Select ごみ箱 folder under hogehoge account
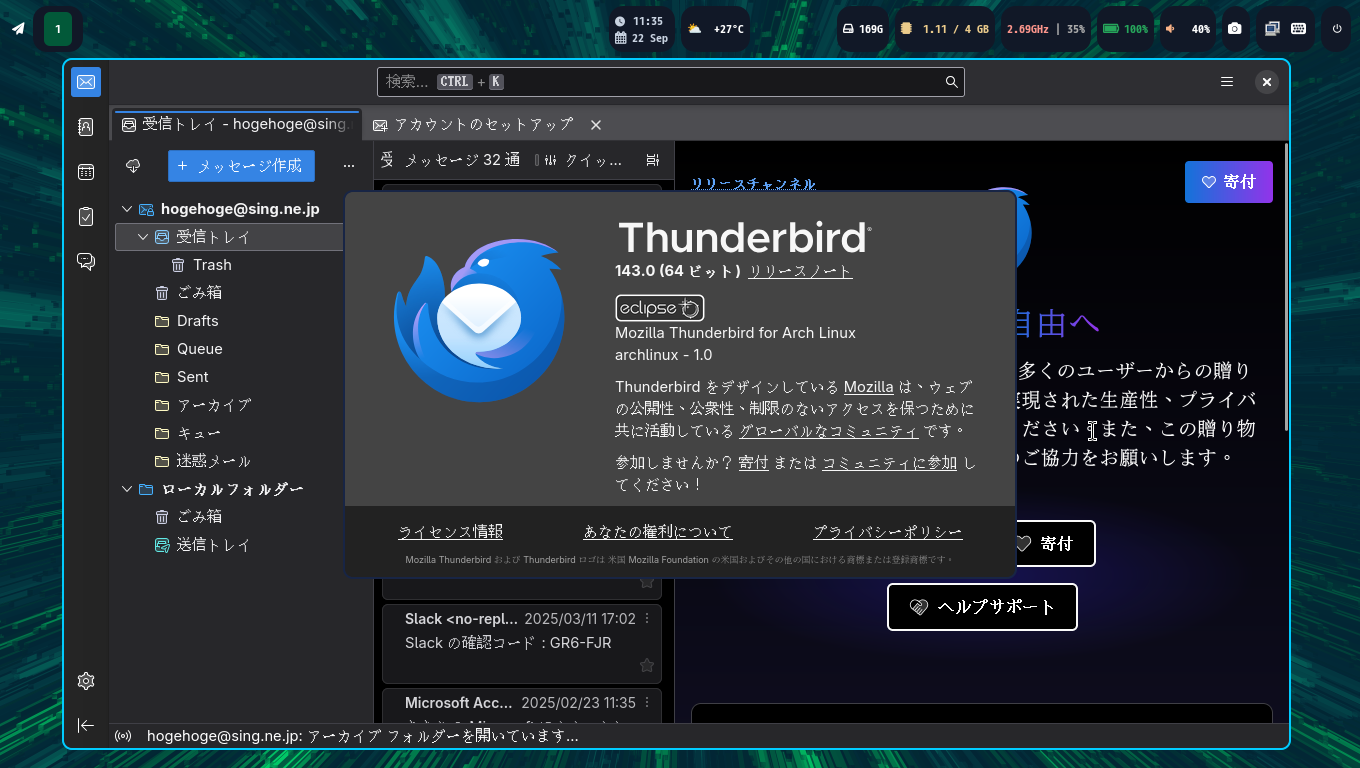1360x768 pixels. (229, 293)
